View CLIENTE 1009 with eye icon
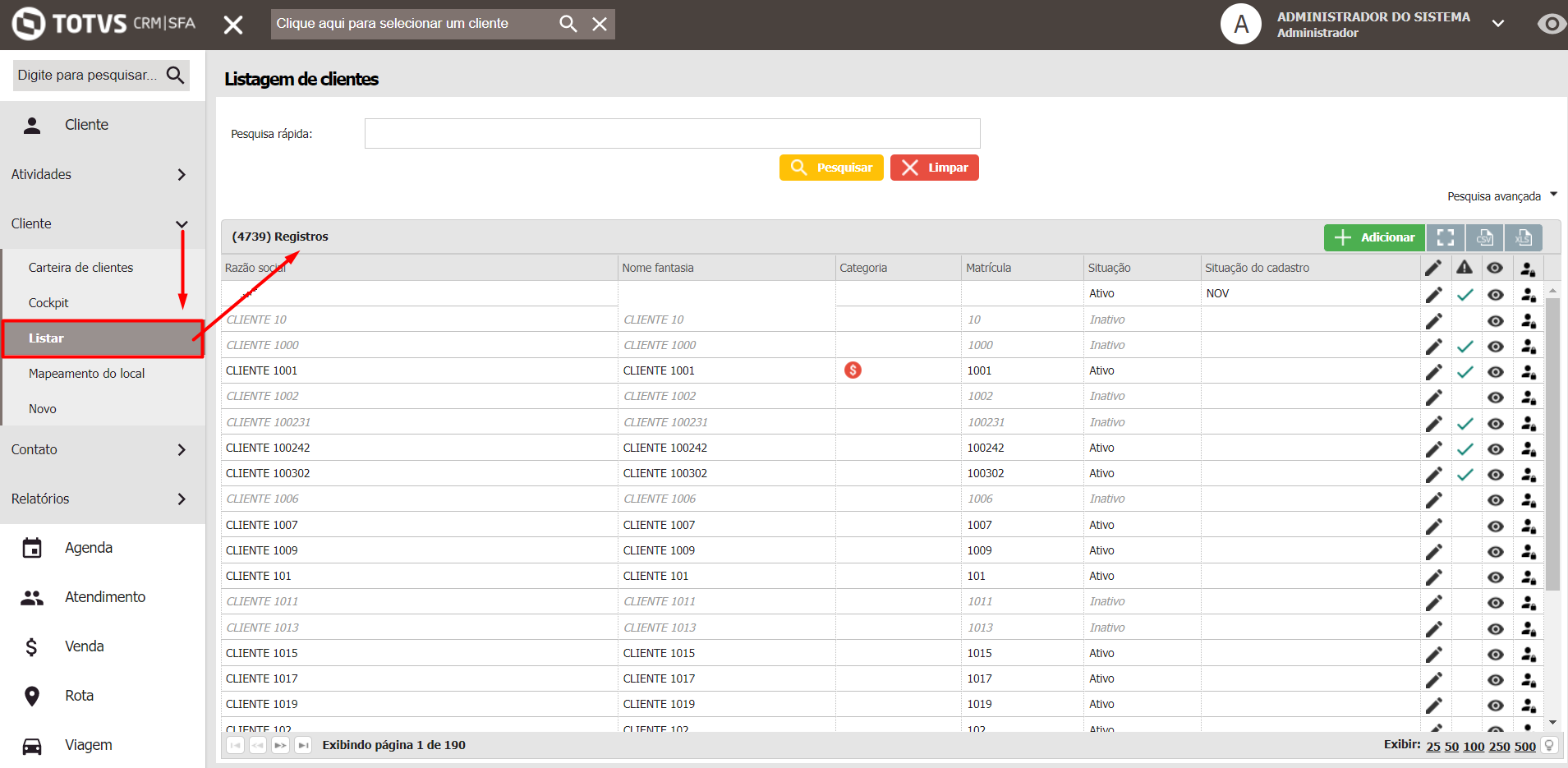Viewport: 1568px width, 768px height. point(1496,551)
